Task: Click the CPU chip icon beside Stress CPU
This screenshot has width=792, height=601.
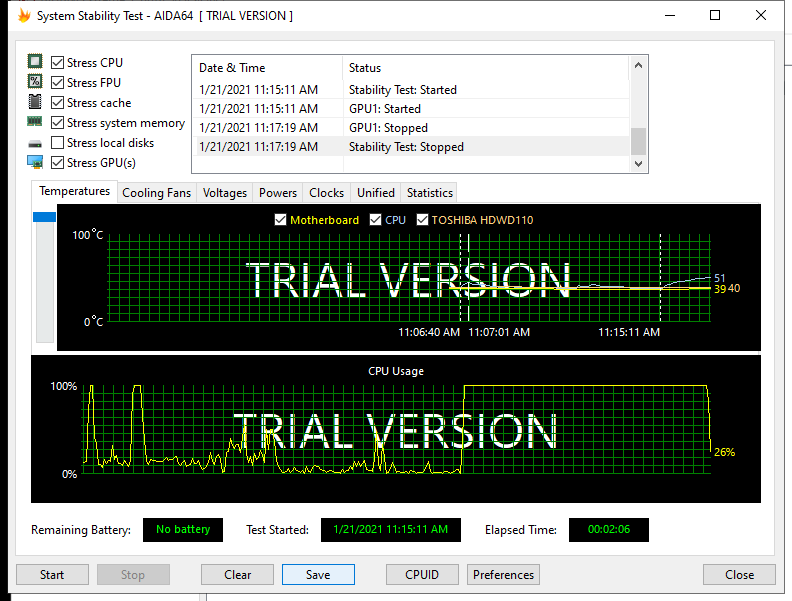Action: click(35, 62)
